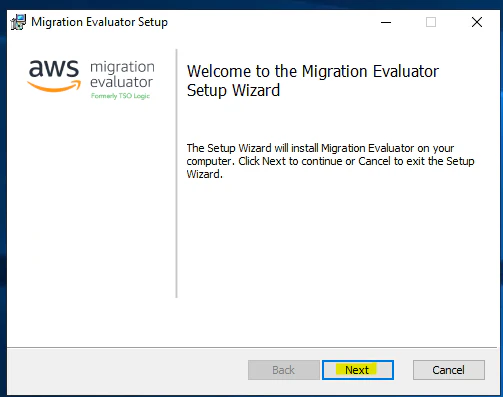Click the installer icon in title bar

[x=18, y=22]
